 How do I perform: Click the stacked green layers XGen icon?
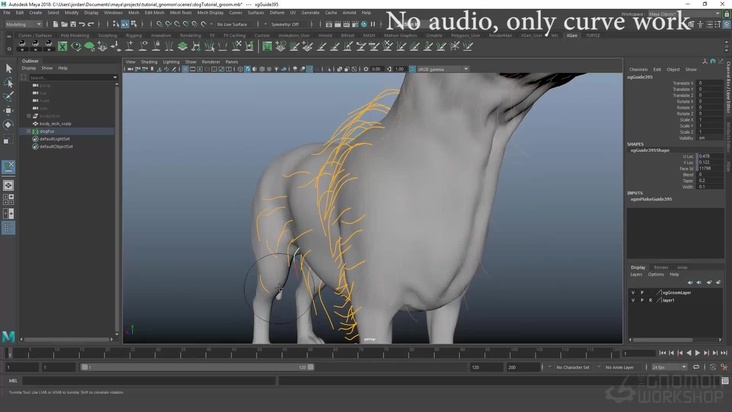coord(183,46)
